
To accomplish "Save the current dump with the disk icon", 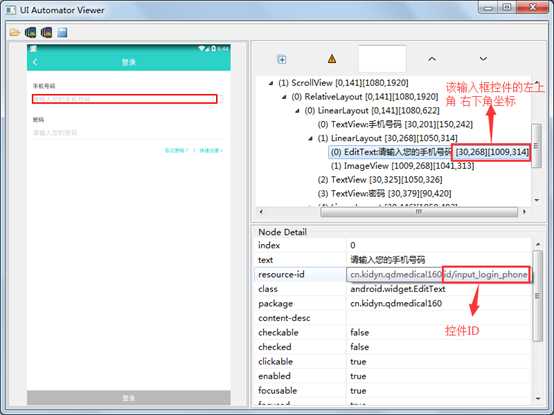I will (x=62, y=32).
